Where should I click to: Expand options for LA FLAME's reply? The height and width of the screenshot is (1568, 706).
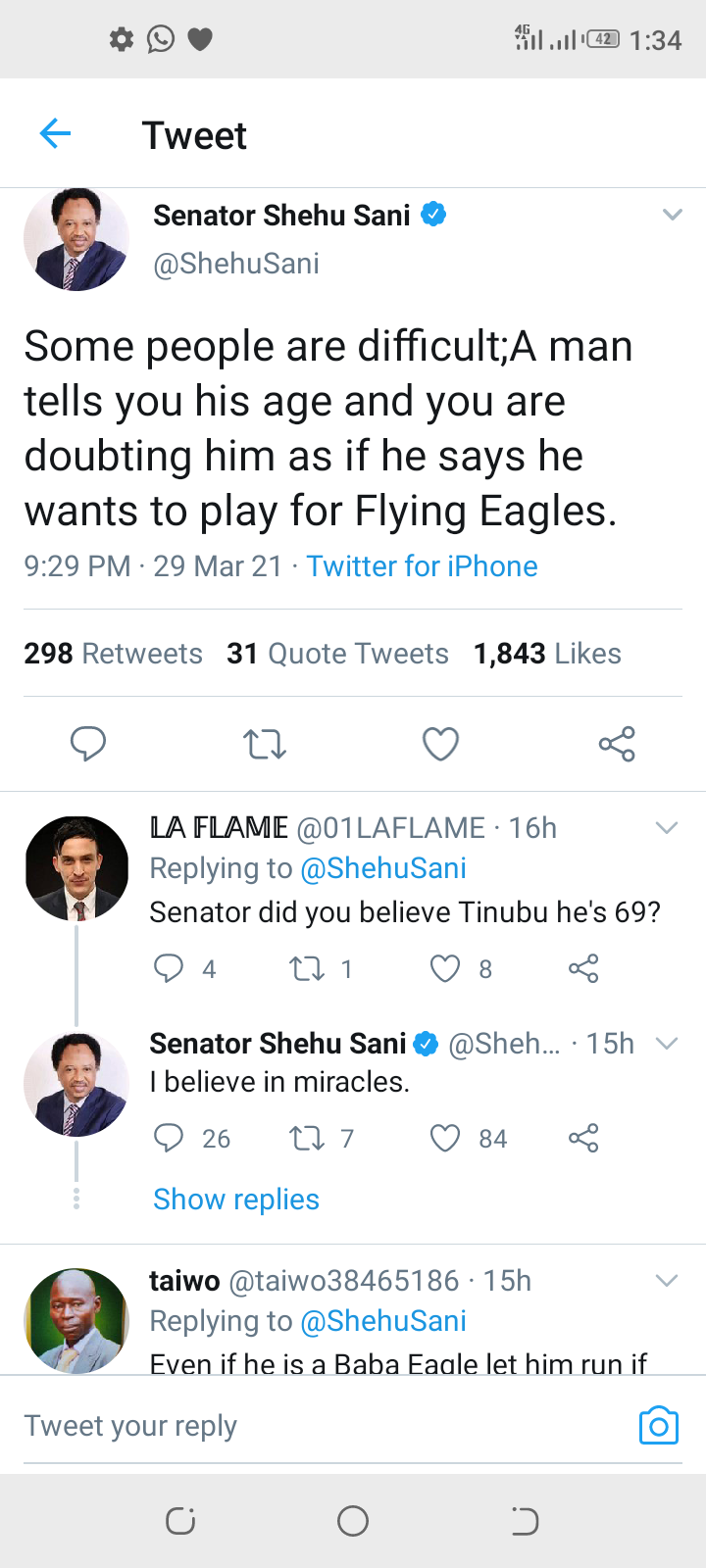click(x=667, y=828)
